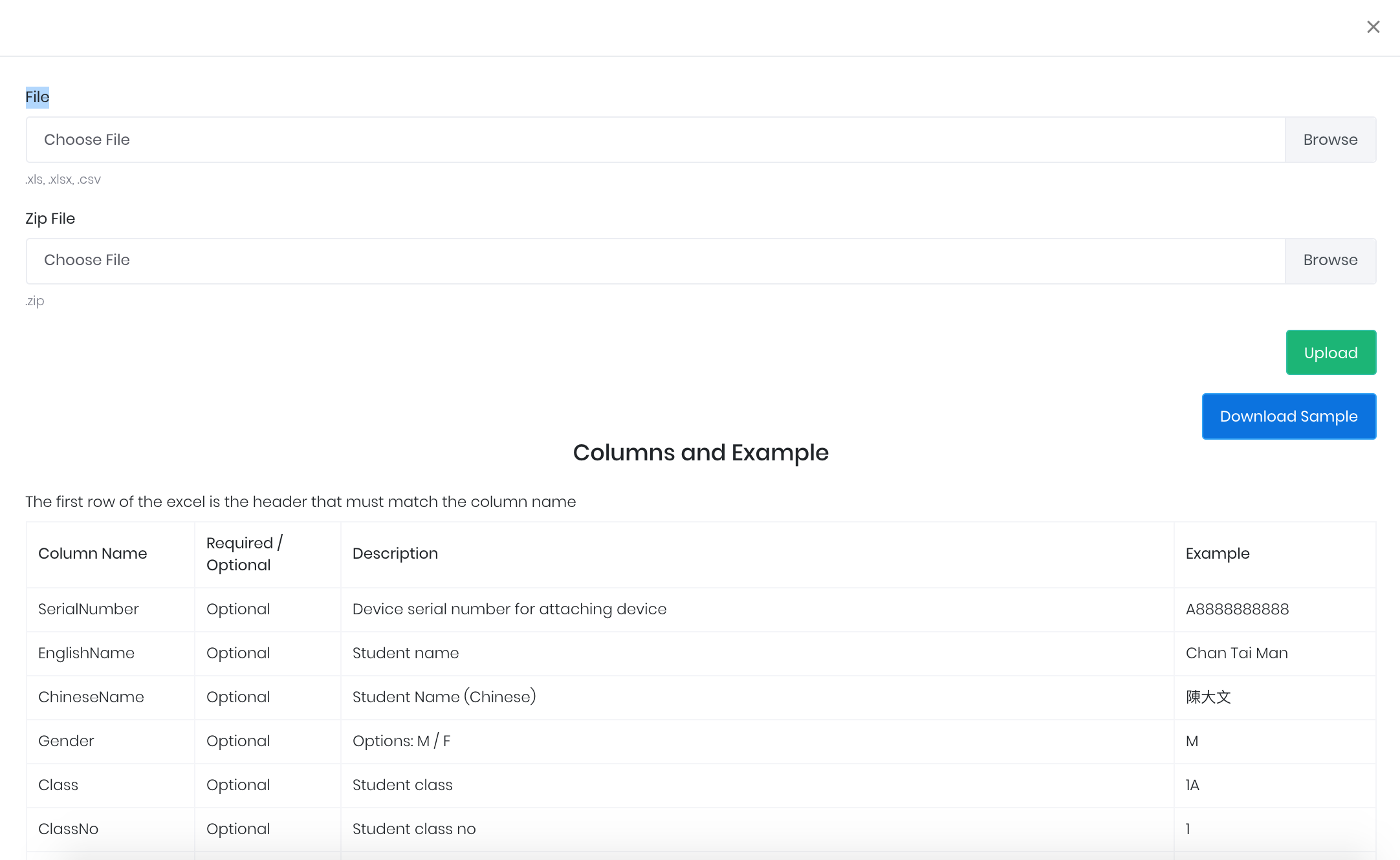
Task: Click Optional in the ChineseName row
Action: click(x=238, y=697)
